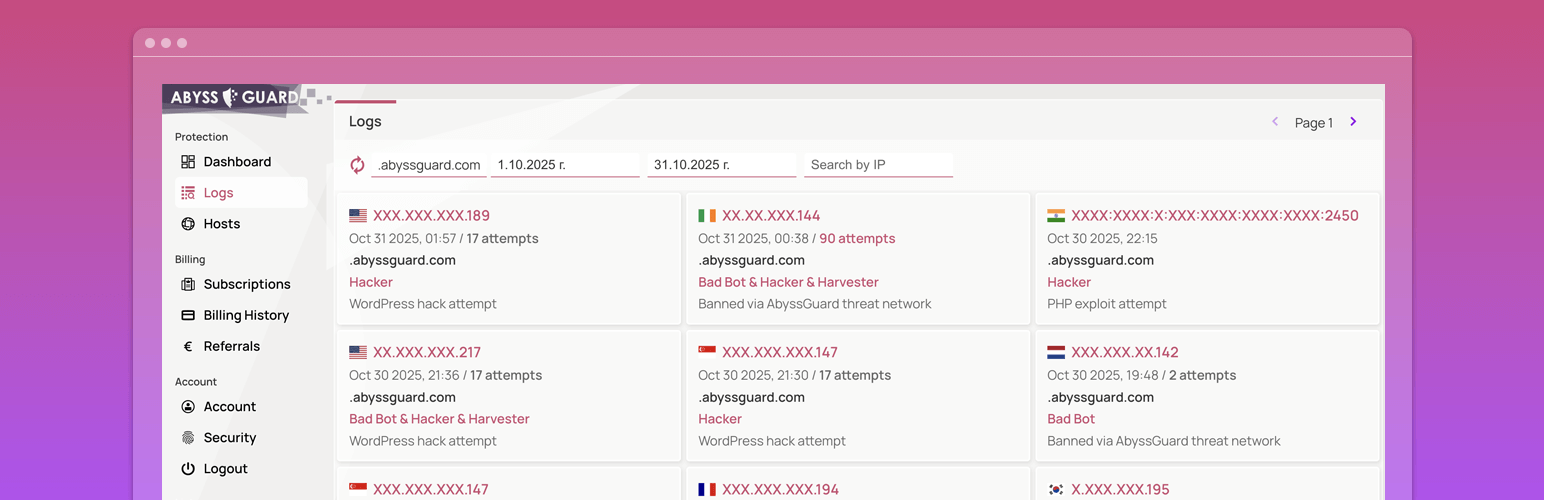The width and height of the screenshot is (1544, 500).
Task: Click the Referrals euro icon
Action: tap(188, 346)
